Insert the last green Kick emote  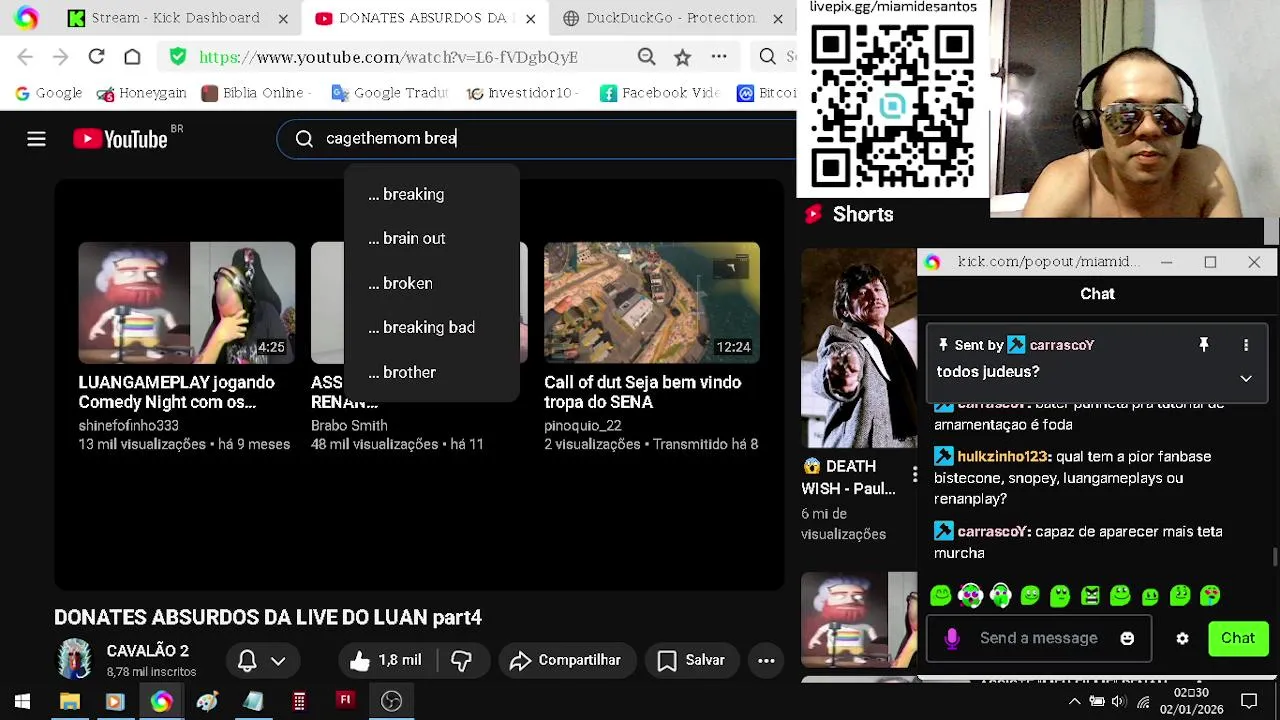click(x=1210, y=596)
